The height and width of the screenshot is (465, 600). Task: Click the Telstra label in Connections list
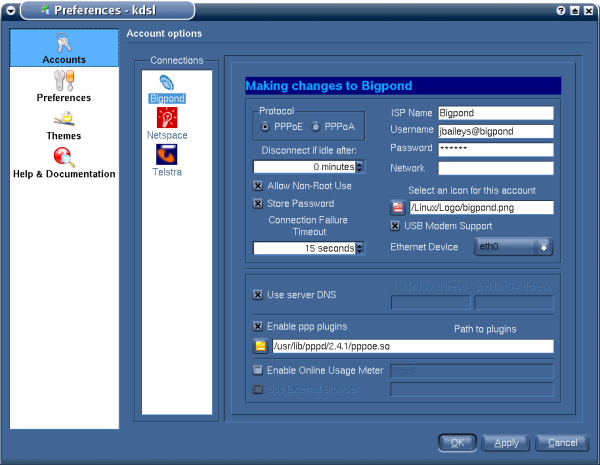point(167,172)
